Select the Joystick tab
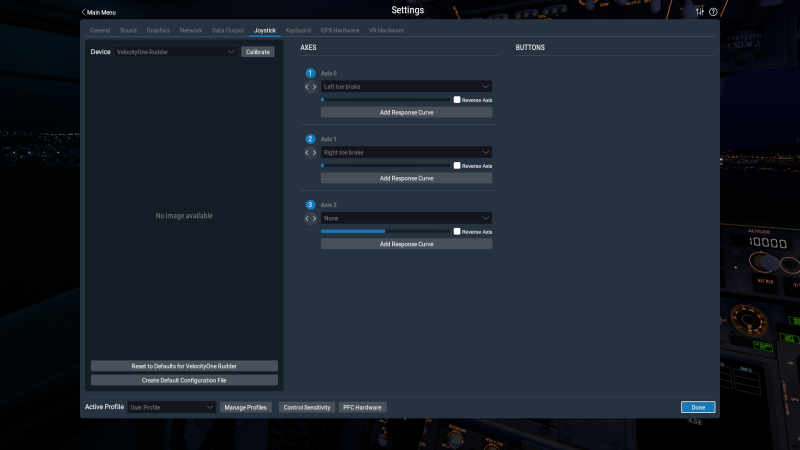800x450 pixels. (265, 31)
